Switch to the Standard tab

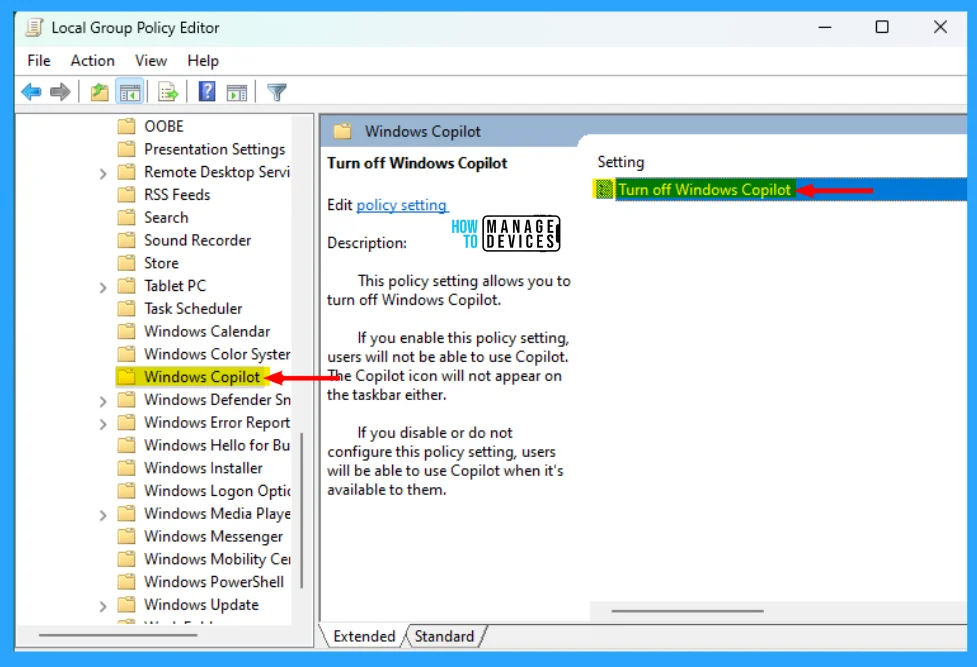[x=444, y=636]
